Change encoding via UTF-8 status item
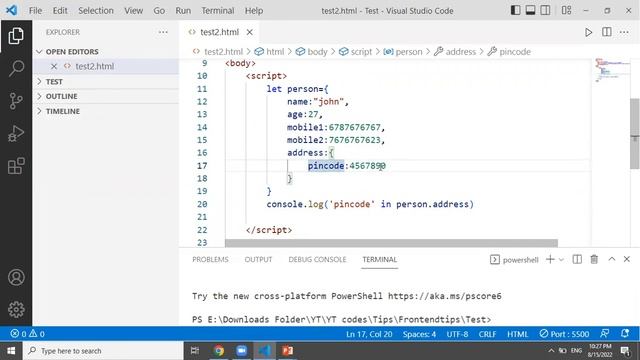 click(x=457, y=334)
